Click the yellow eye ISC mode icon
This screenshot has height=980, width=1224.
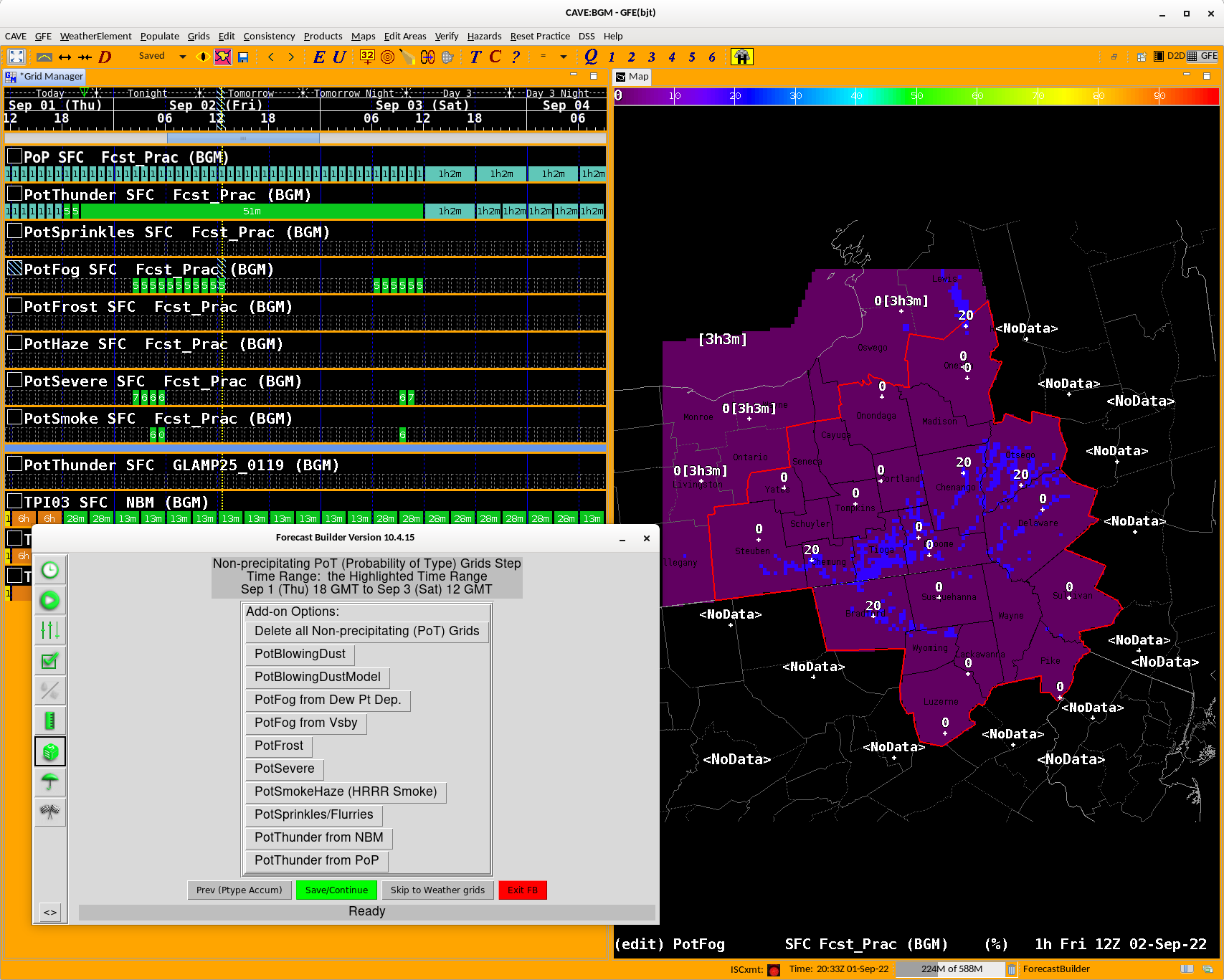[x=202, y=57]
